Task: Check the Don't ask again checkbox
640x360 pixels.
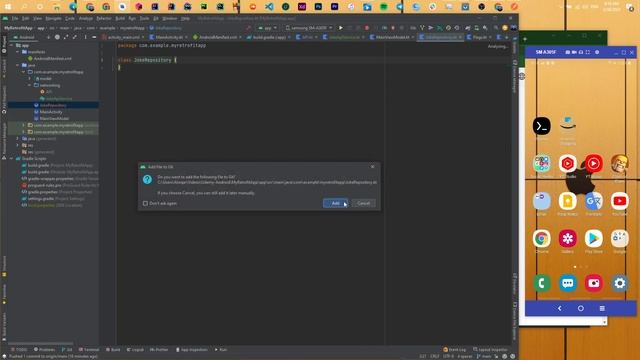Action: [145, 203]
